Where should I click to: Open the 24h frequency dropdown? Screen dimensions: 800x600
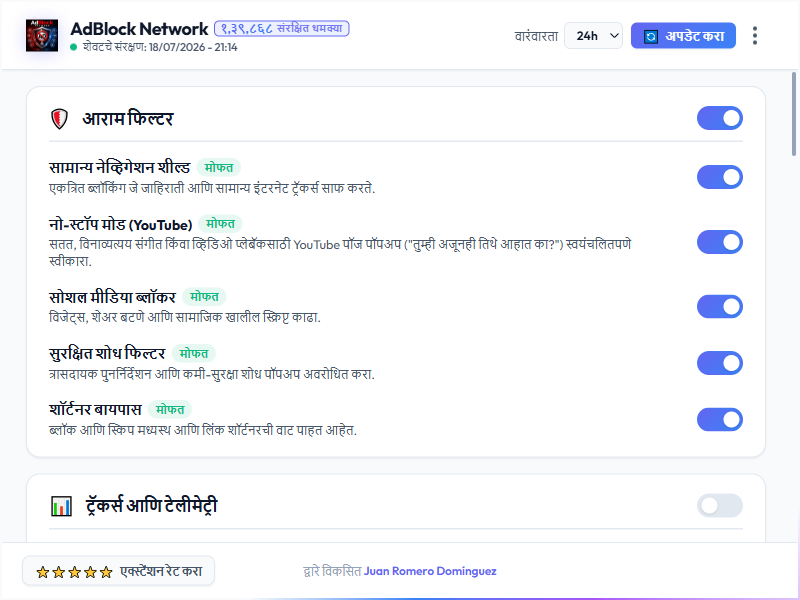coord(593,36)
